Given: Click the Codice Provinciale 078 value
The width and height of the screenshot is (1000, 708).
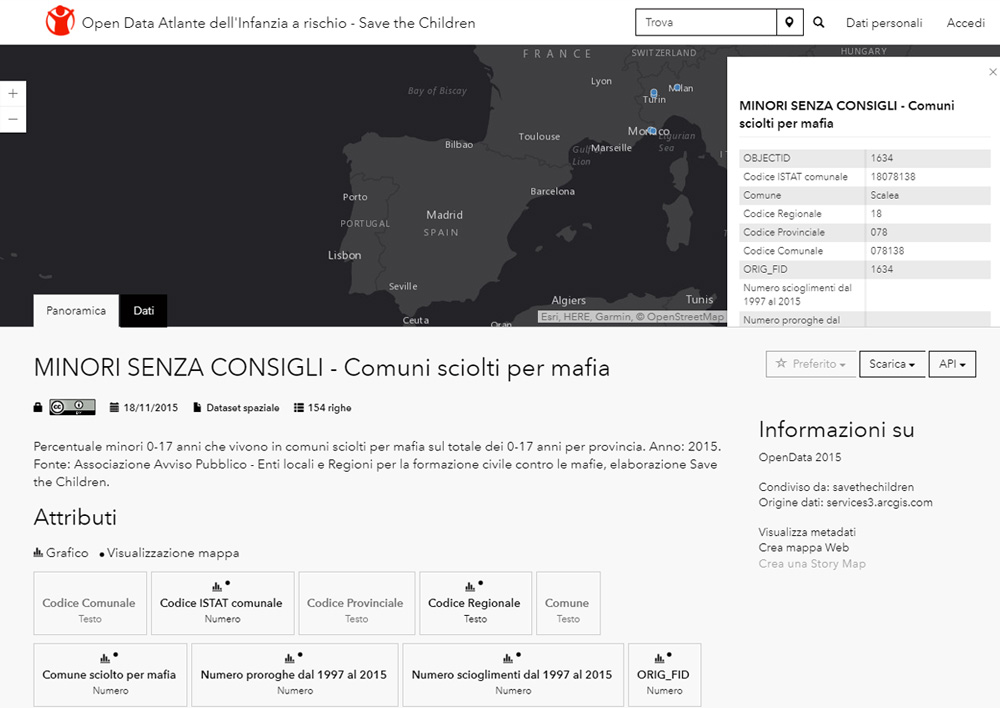Looking at the screenshot, I should pos(879,232).
